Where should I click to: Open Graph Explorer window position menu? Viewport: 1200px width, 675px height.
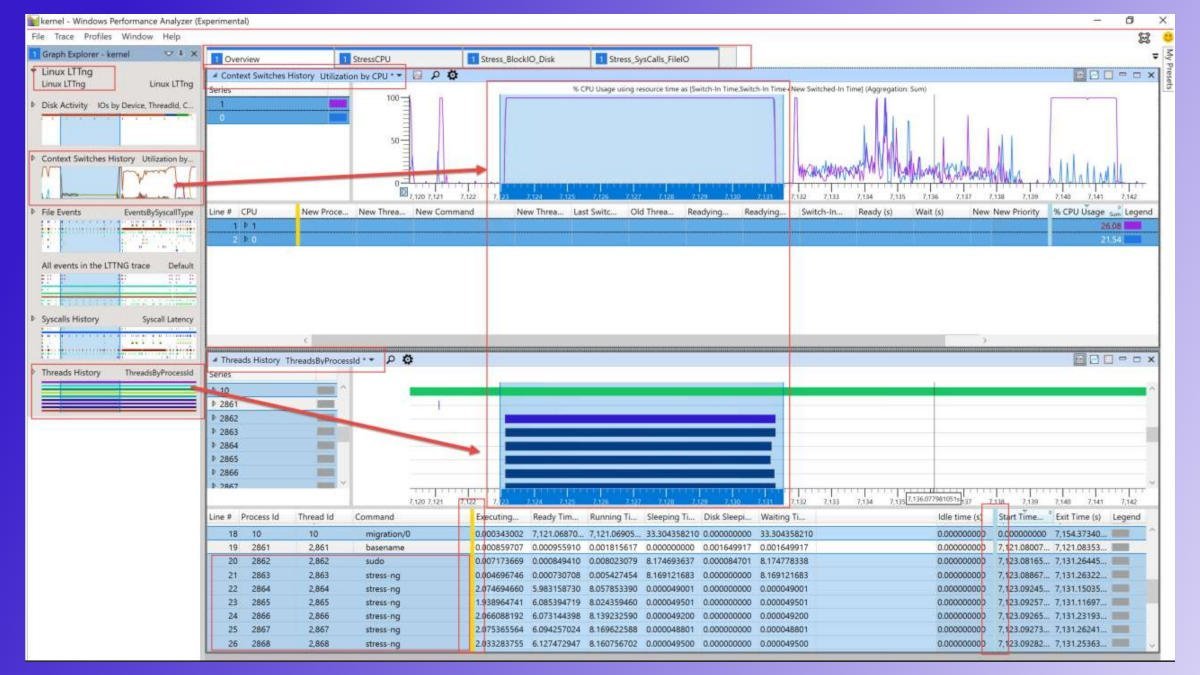[x=169, y=53]
